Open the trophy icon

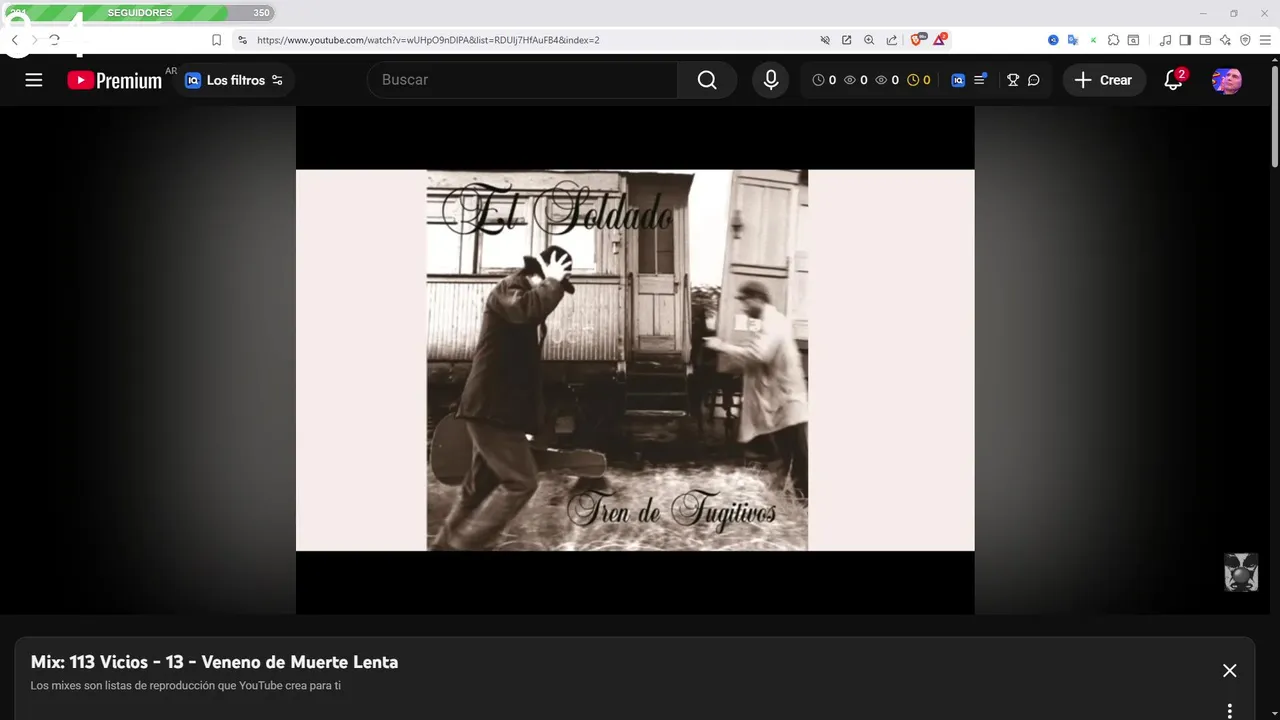[x=1013, y=80]
